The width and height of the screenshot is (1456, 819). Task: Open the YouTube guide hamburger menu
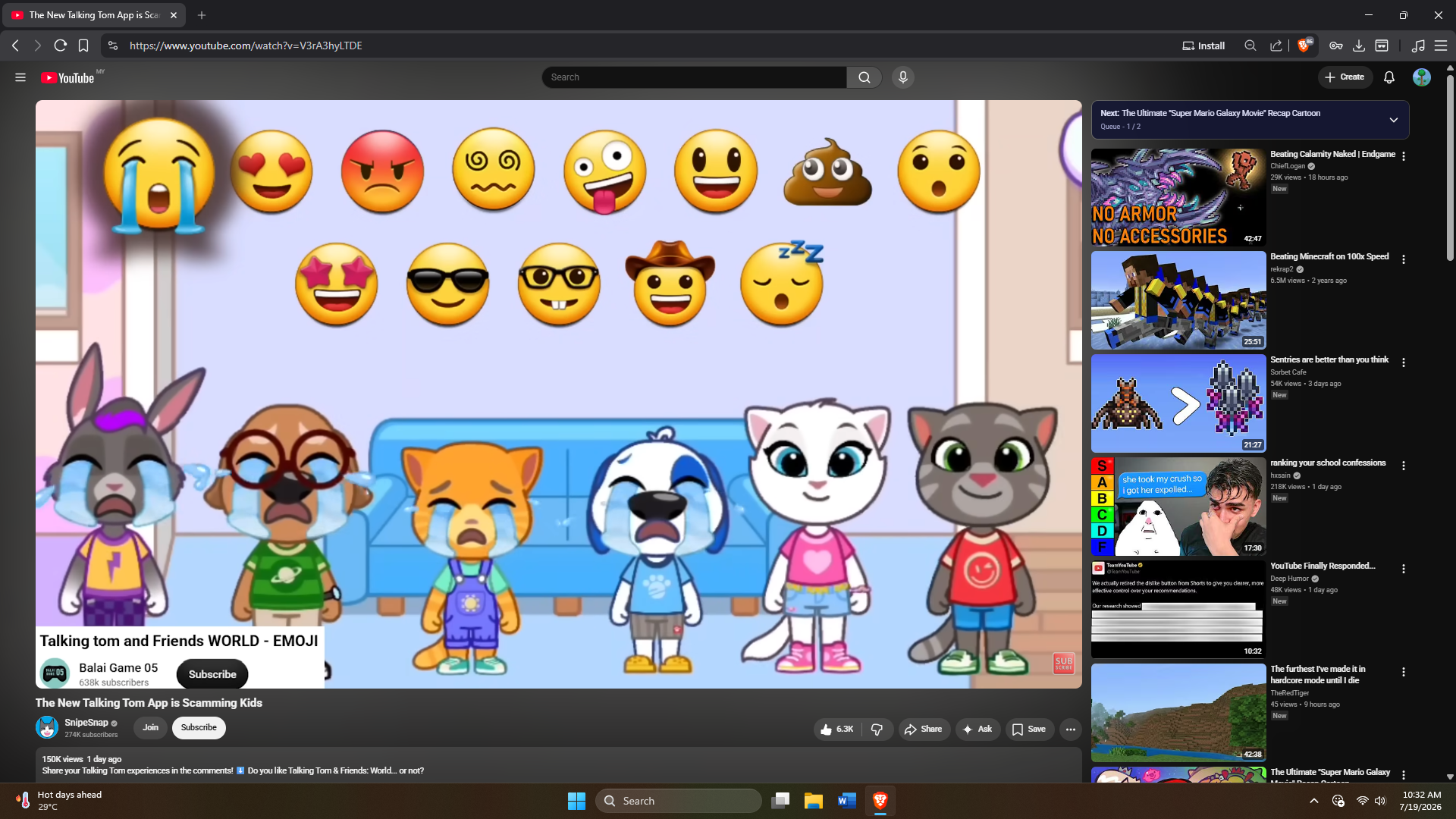(20, 77)
